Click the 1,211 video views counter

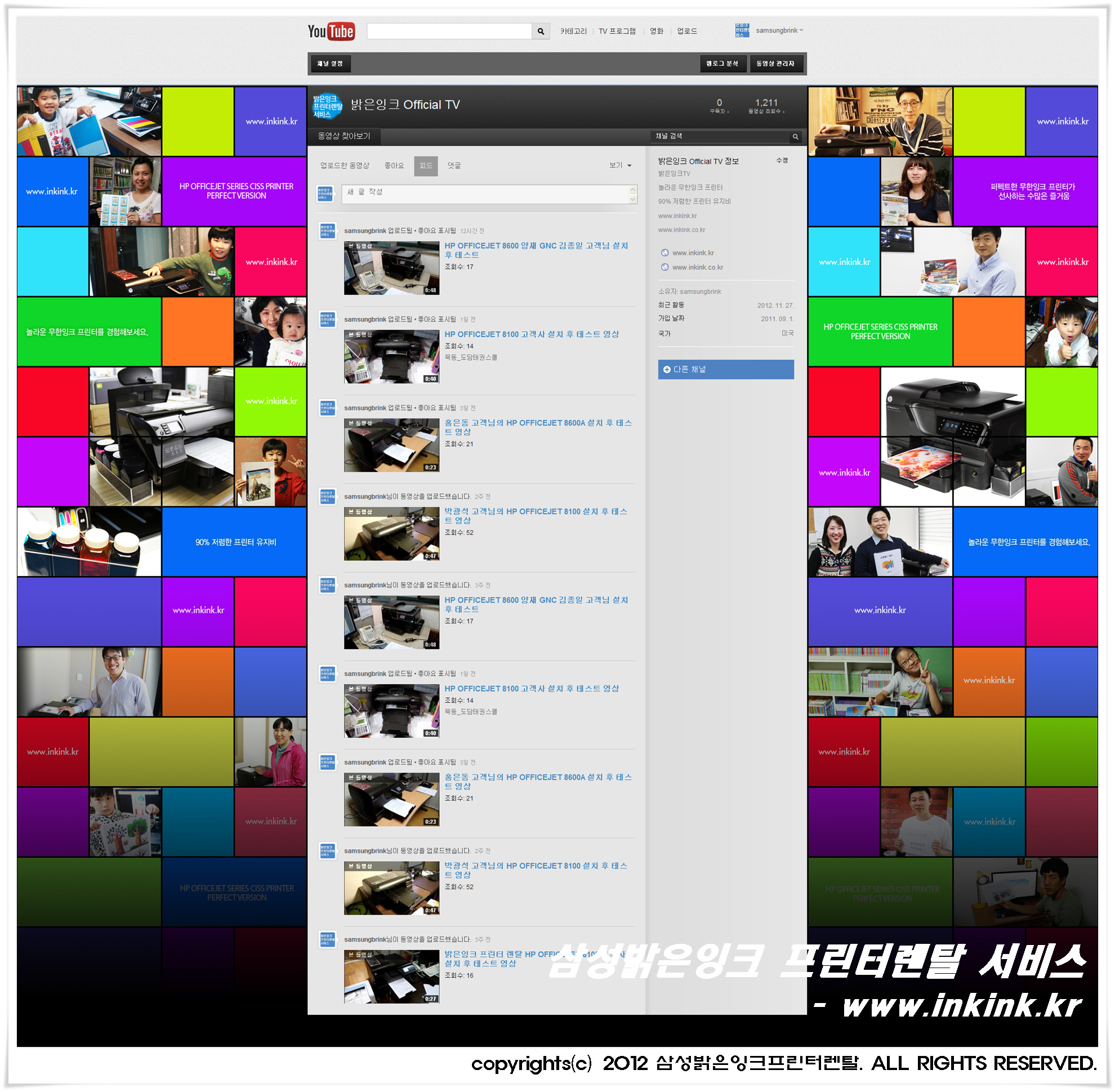[766, 106]
